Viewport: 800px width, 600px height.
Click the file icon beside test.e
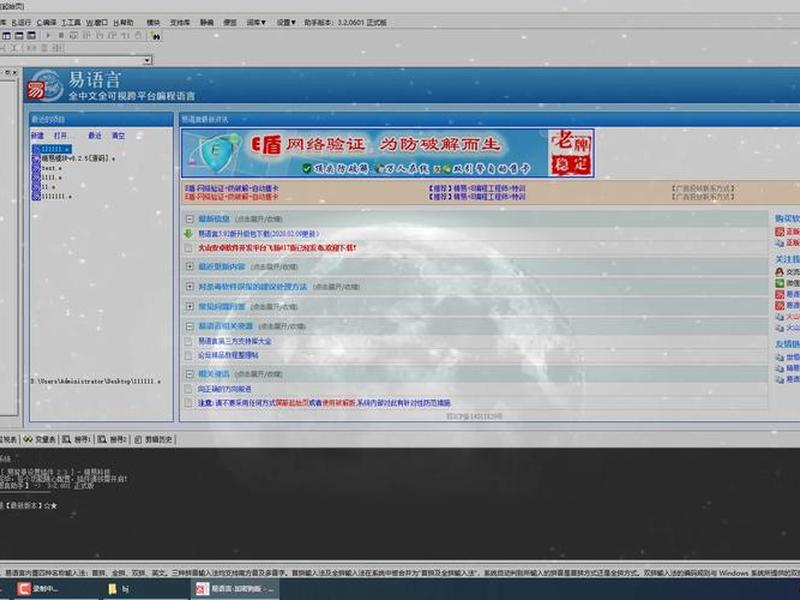tap(36, 168)
